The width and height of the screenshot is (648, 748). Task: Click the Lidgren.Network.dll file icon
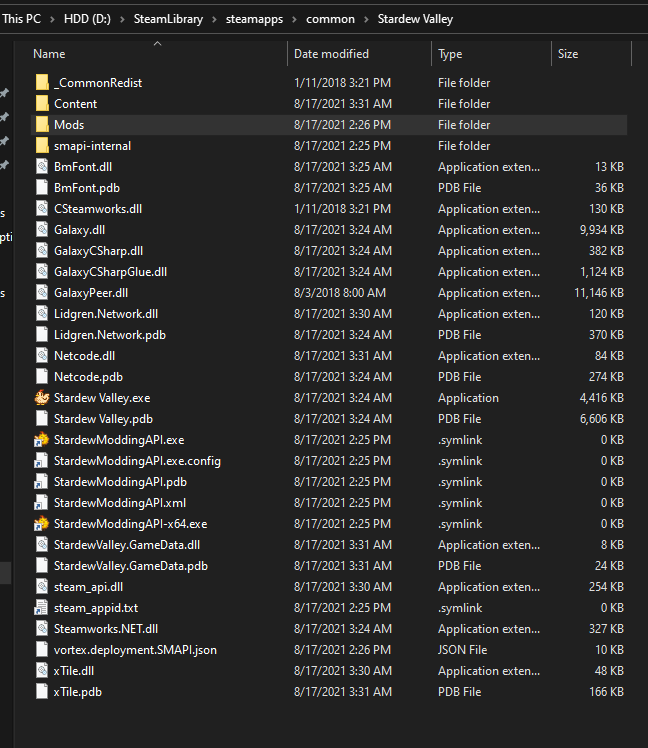click(42, 313)
